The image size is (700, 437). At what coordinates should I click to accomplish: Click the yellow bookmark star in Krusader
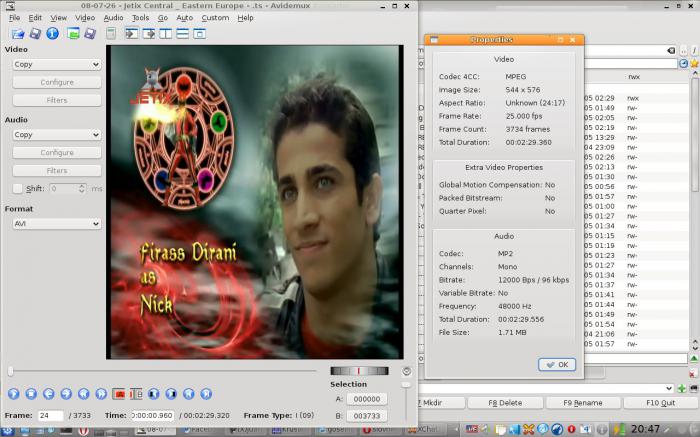[694, 64]
